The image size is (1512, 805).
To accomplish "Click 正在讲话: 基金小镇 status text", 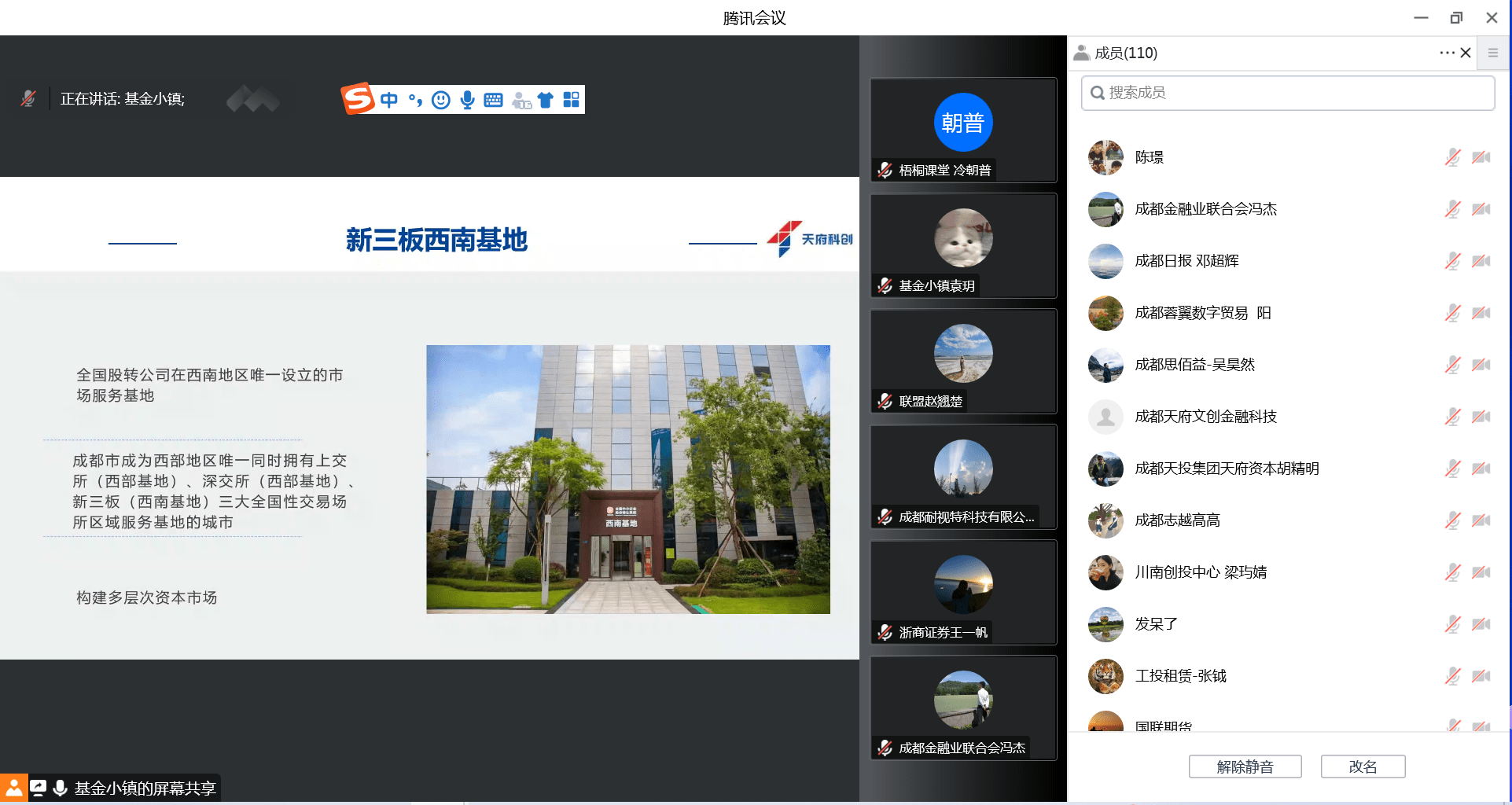I will click(123, 99).
